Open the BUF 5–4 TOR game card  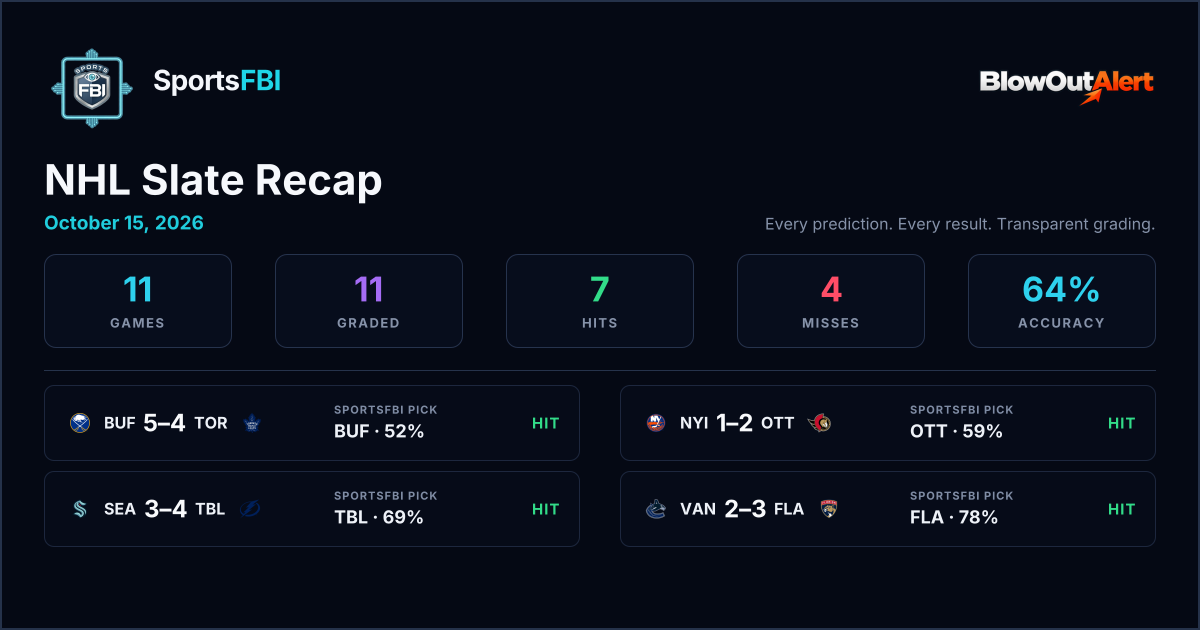click(312, 423)
